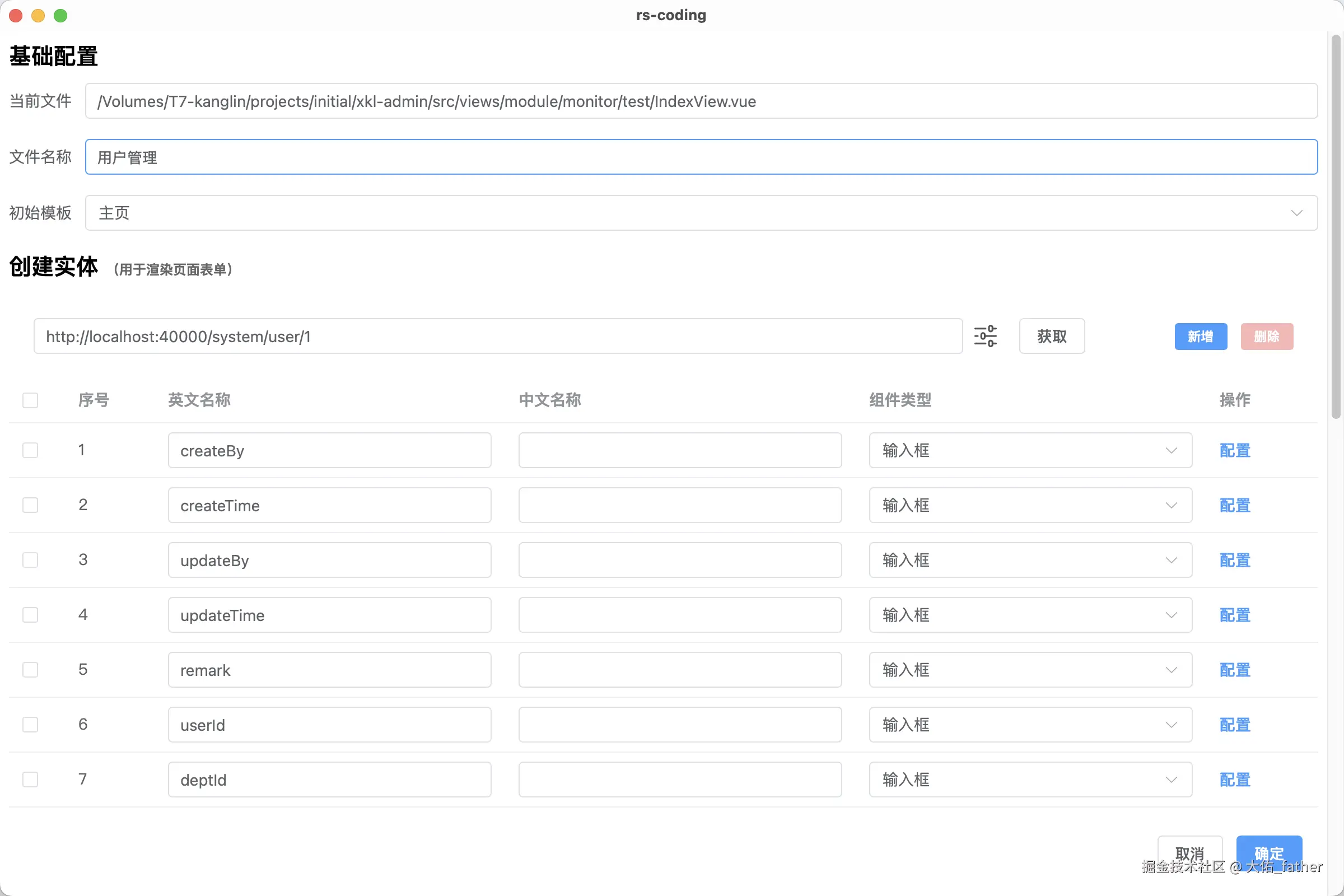This screenshot has width=1344, height=896.
Task: Click the 取消 cancel button
Action: [1189, 851]
